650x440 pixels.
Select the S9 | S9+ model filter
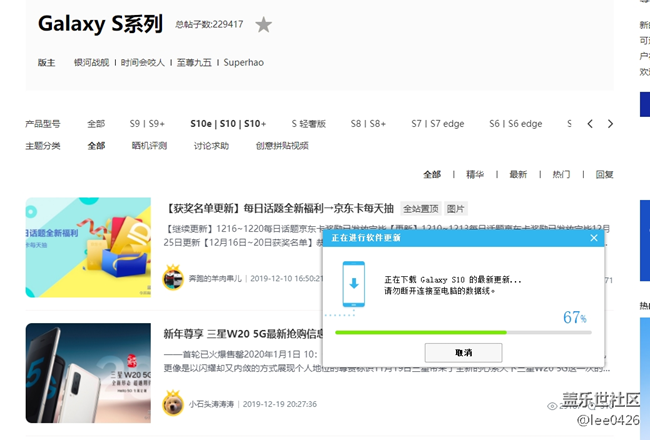click(147, 124)
